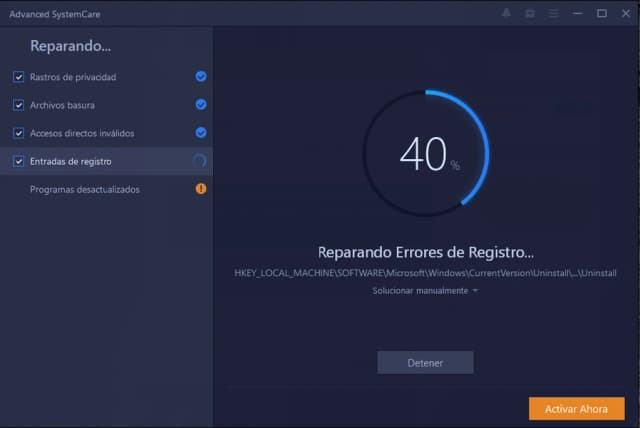Close the Advanced SystemCare window
Viewport: 640px width, 428px height.
626,13
